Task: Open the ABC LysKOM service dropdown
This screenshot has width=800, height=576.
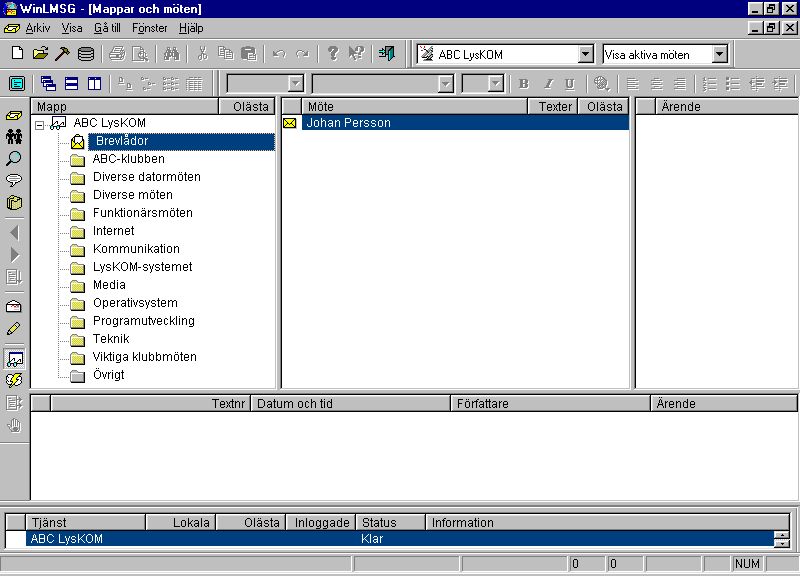Action: 586,54
